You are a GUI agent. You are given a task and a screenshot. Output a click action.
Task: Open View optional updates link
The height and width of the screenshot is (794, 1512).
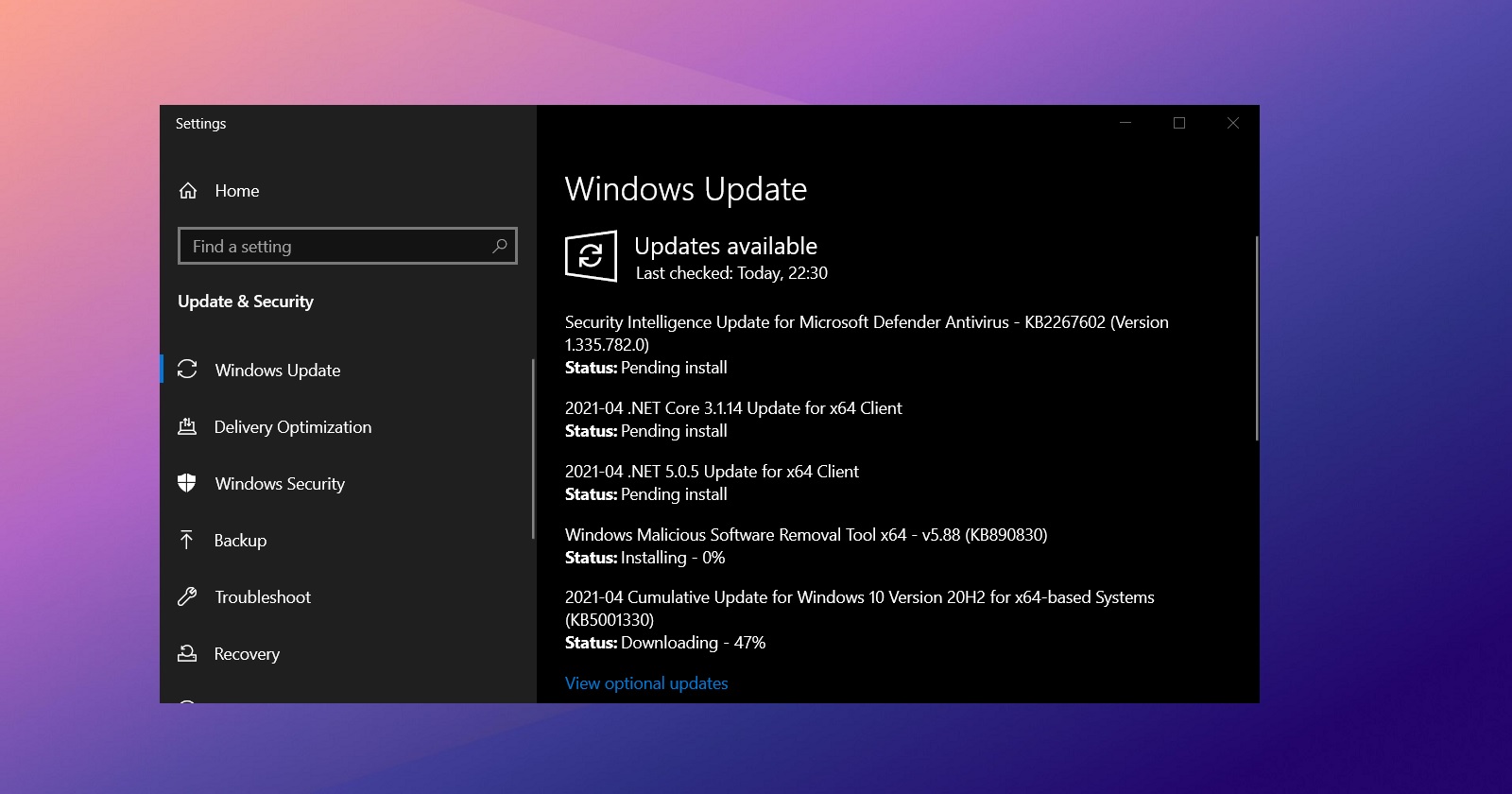[646, 682]
